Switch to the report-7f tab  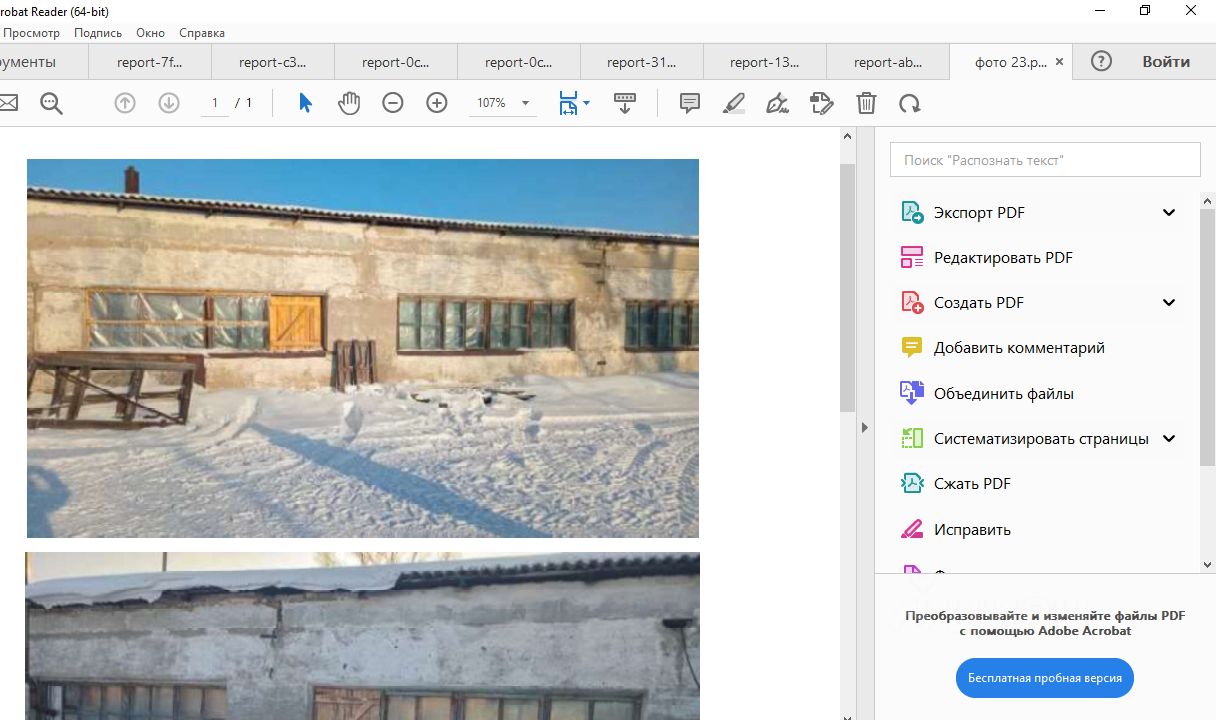pos(150,62)
